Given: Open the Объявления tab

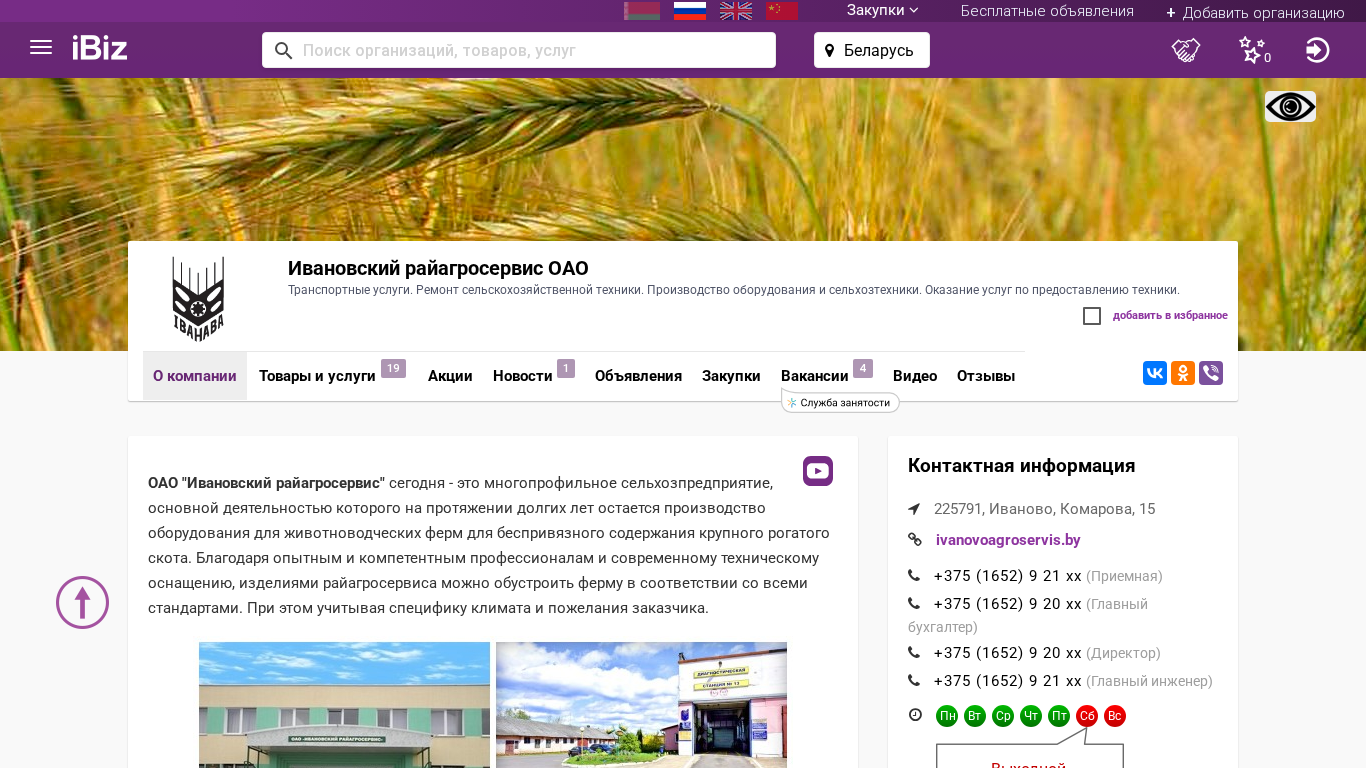Looking at the screenshot, I should 638,376.
